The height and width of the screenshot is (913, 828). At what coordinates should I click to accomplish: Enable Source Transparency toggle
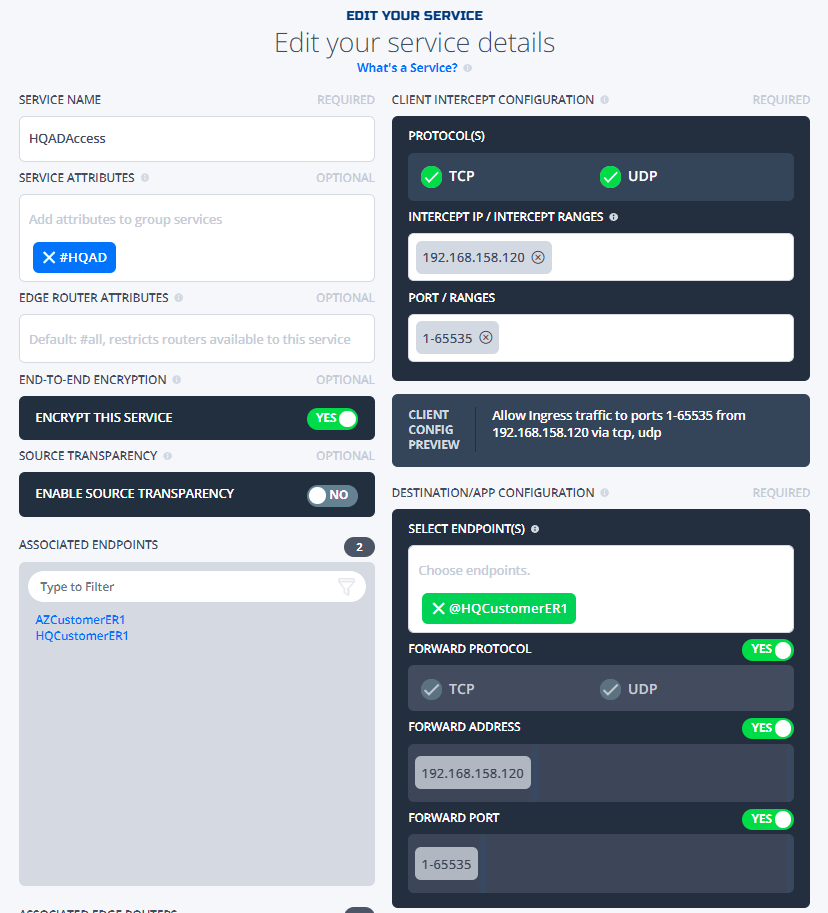coord(332,495)
